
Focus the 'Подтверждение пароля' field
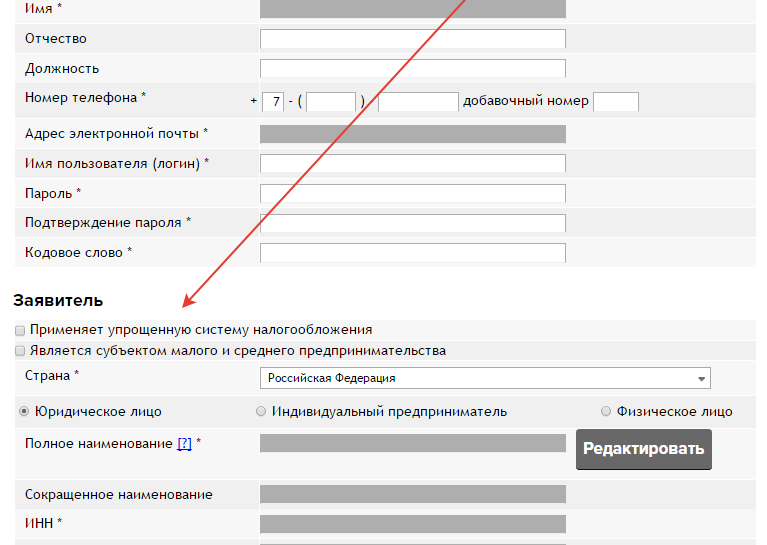[x=412, y=223]
